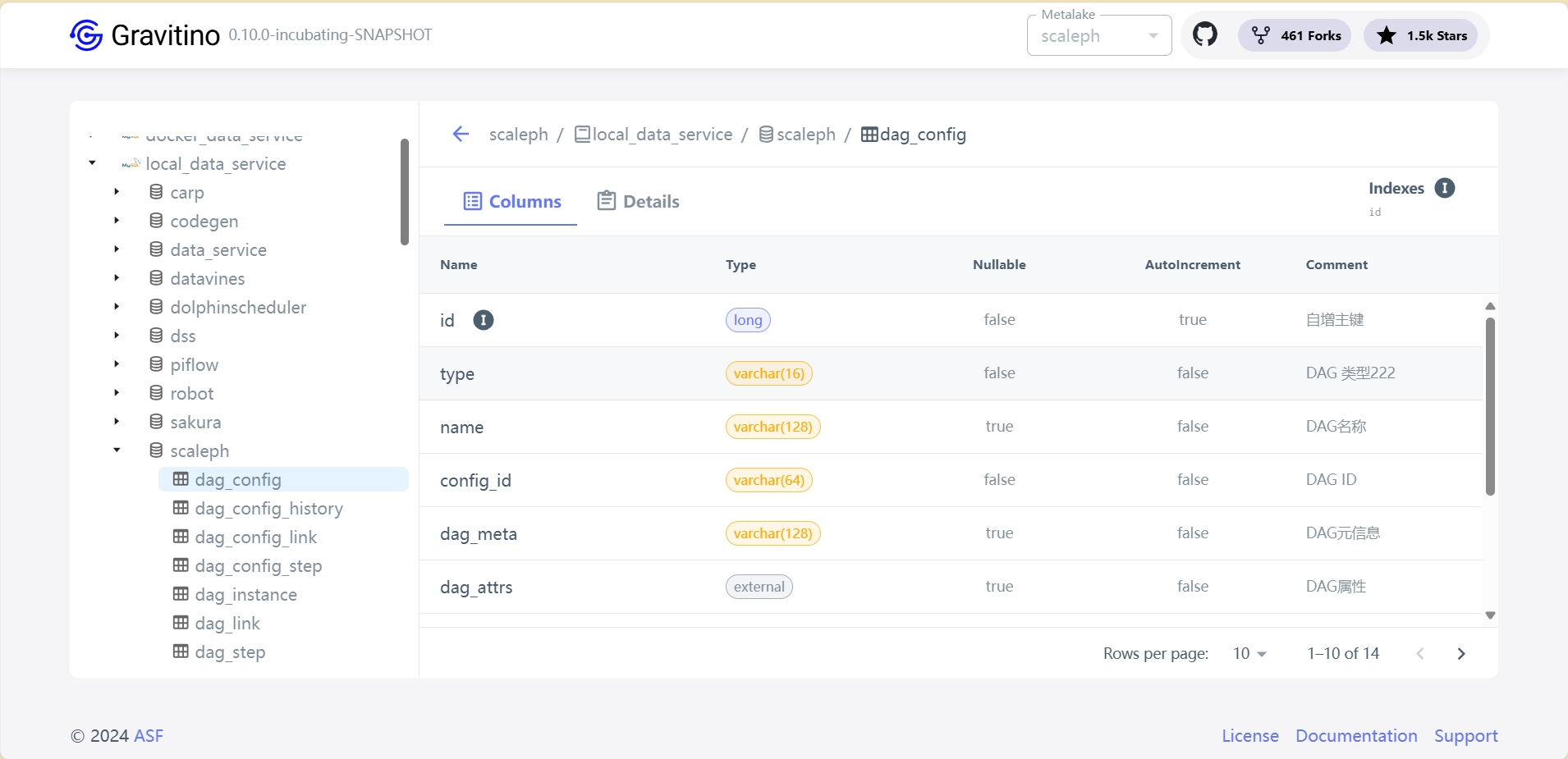Click the Gravitino logo icon
Image resolution: width=1568 pixels, height=759 pixels.
86,35
